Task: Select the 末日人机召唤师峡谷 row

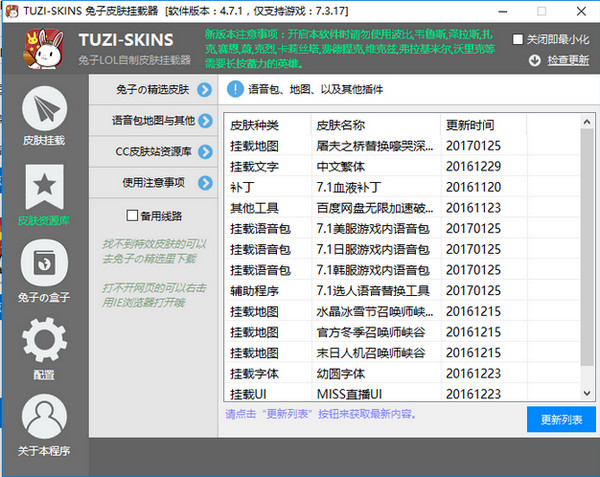Action: click(403, 353)
